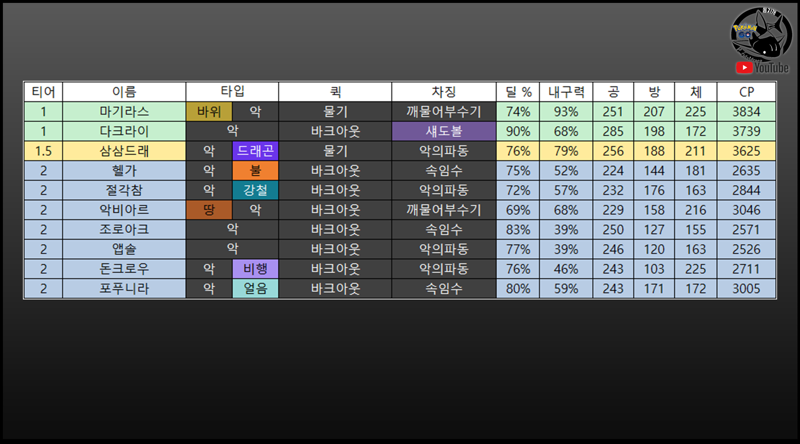Viewport: 800px width, 444px height.
Task: Select the CP column header
Action: (746, 92)
